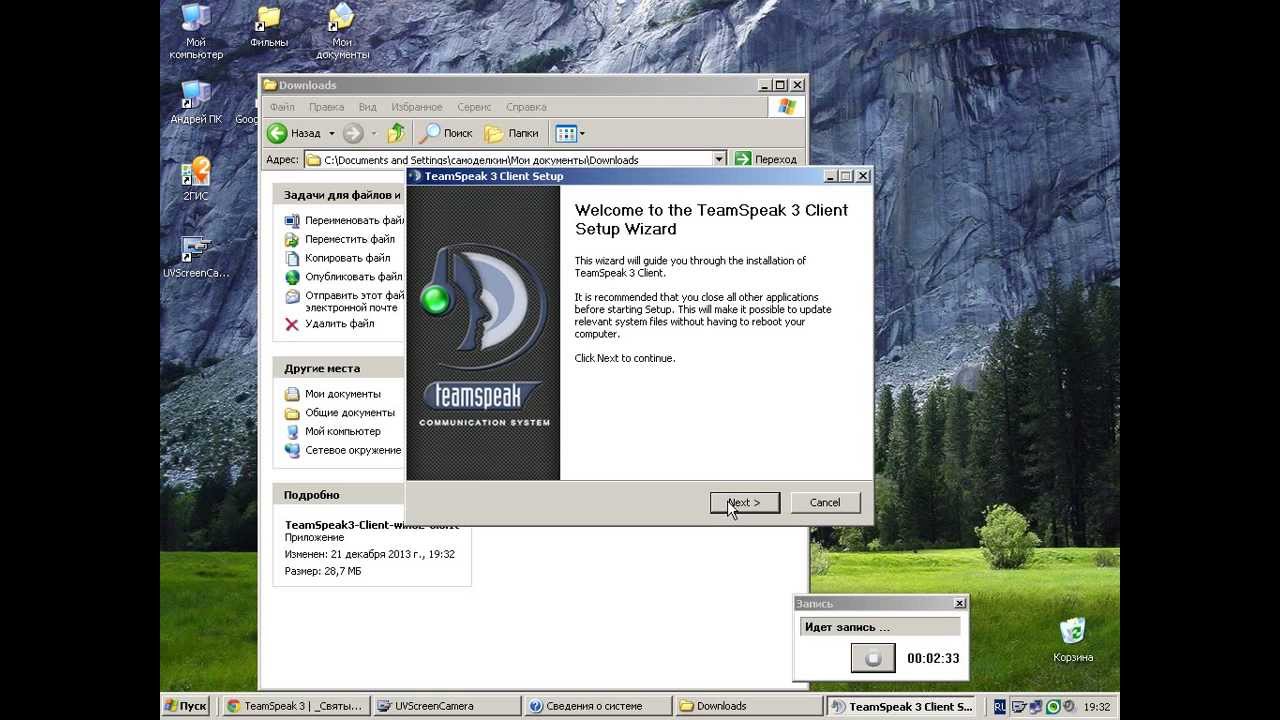1280x720 pixels.
Task: Collapse the Подробно details panel header
Action: point(339,495)
